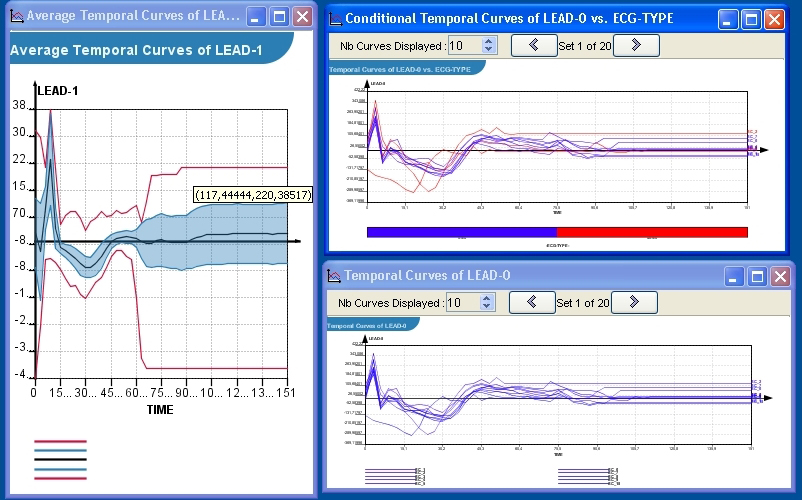Click the chart icon in Average Temporal Curves title bar
Image resolution: width=802 pixels, height=500 pixels.
17,16
